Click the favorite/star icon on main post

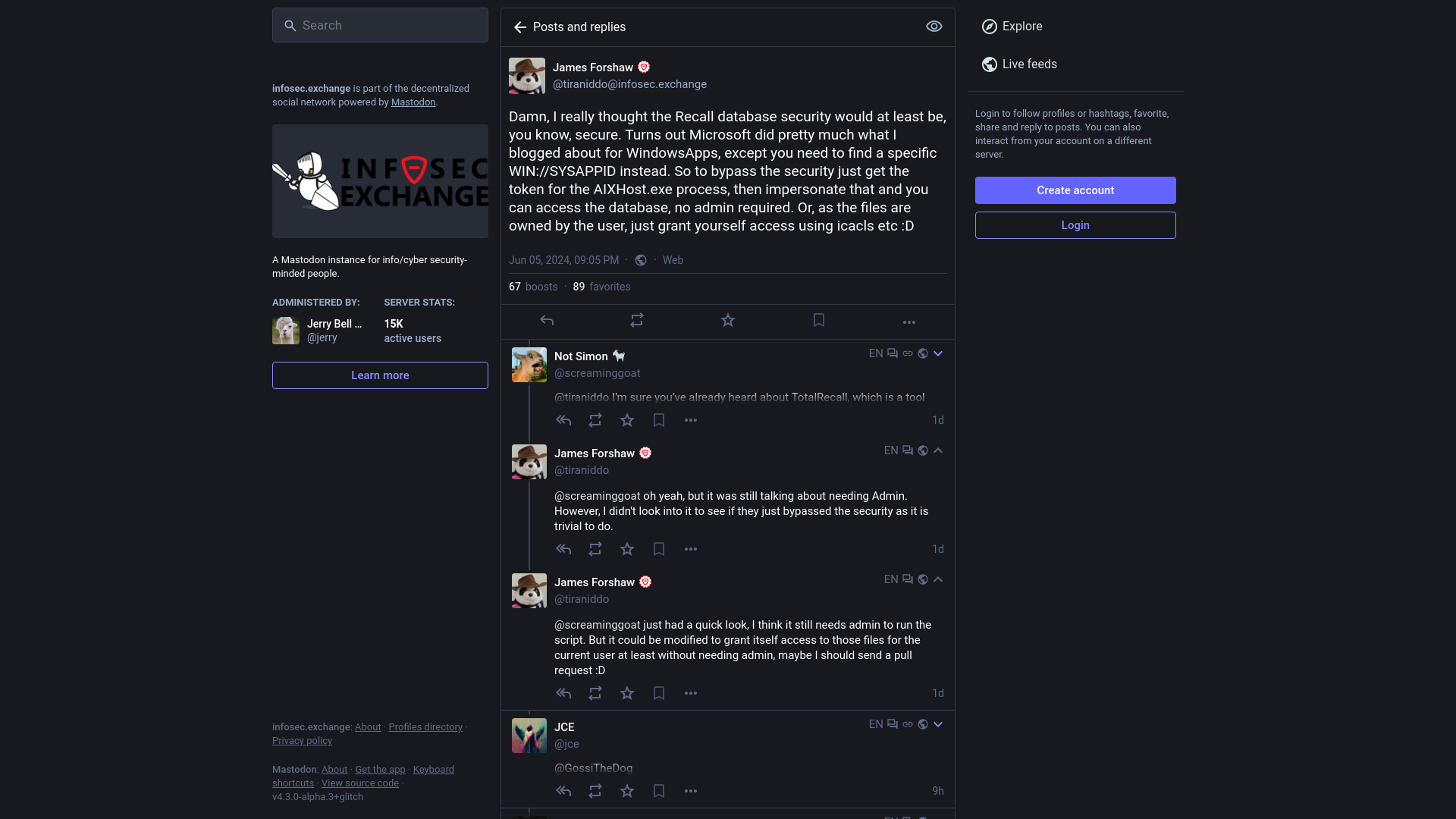click(728, 320)
